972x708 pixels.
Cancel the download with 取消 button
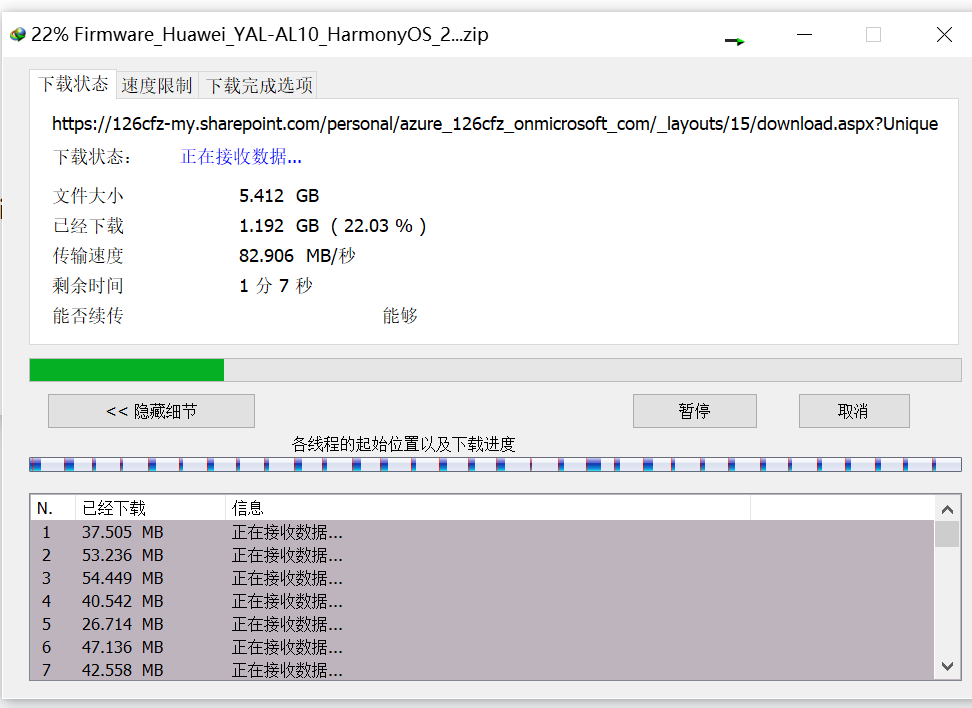(854, 411)
